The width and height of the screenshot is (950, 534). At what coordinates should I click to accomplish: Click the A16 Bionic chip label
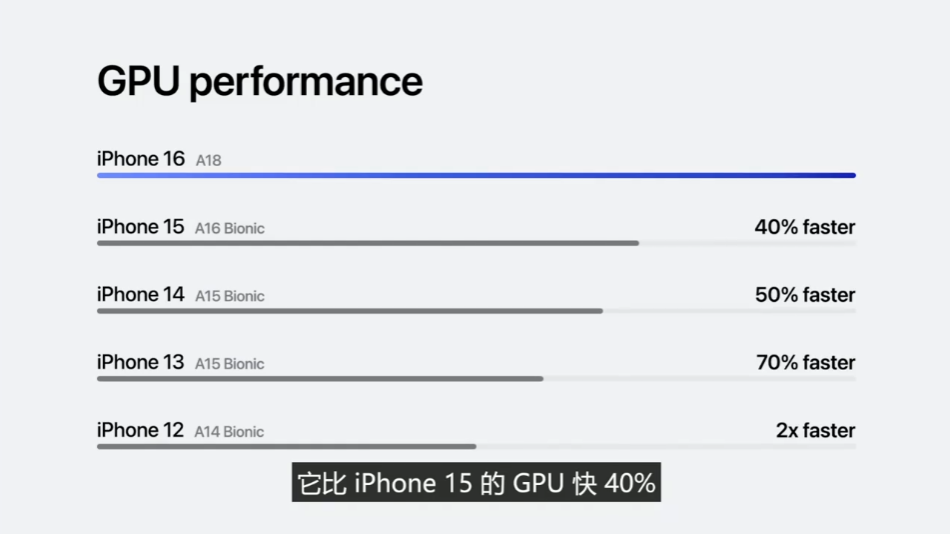tap(229, 228)
